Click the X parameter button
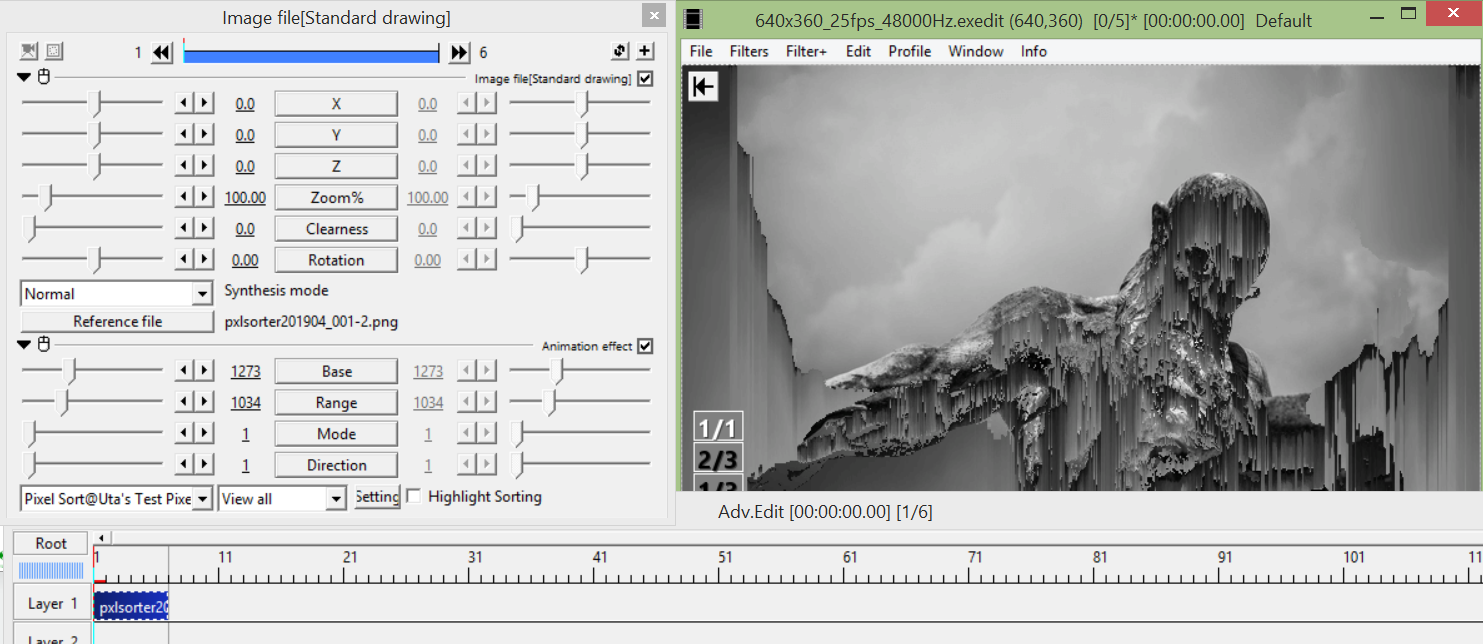1483x644 pixels. [336, 104]
